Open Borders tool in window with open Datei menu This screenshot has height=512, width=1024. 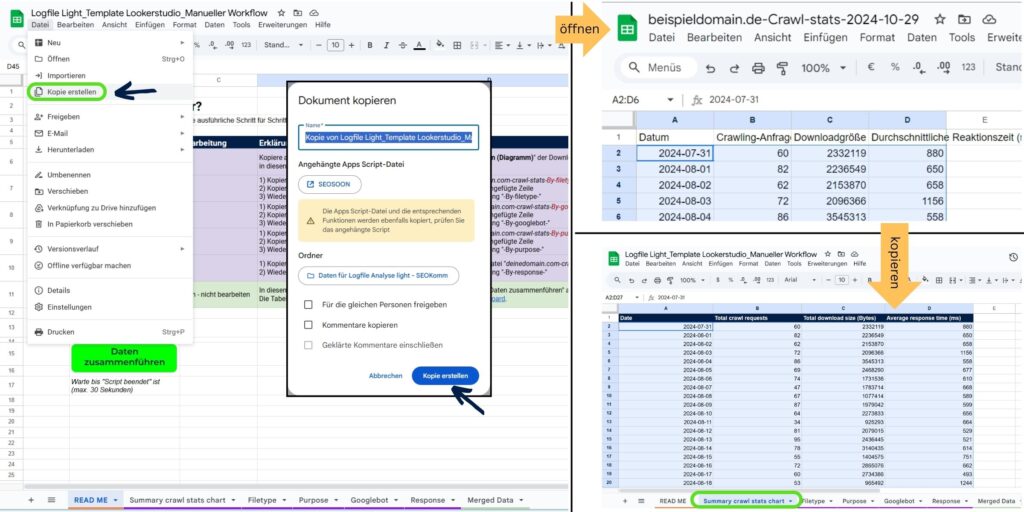[x=457, y=45]
